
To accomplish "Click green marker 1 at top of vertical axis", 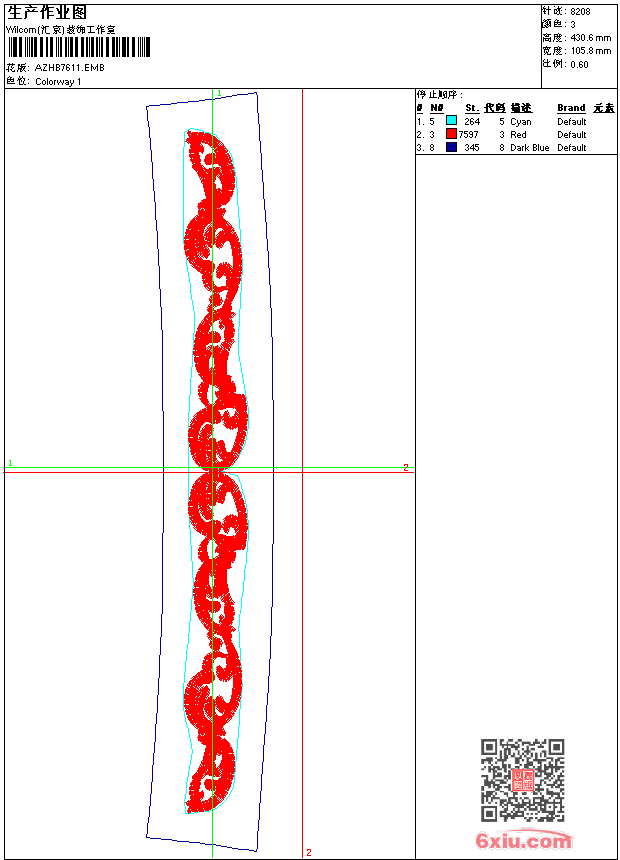I will [x=219, y=93].
